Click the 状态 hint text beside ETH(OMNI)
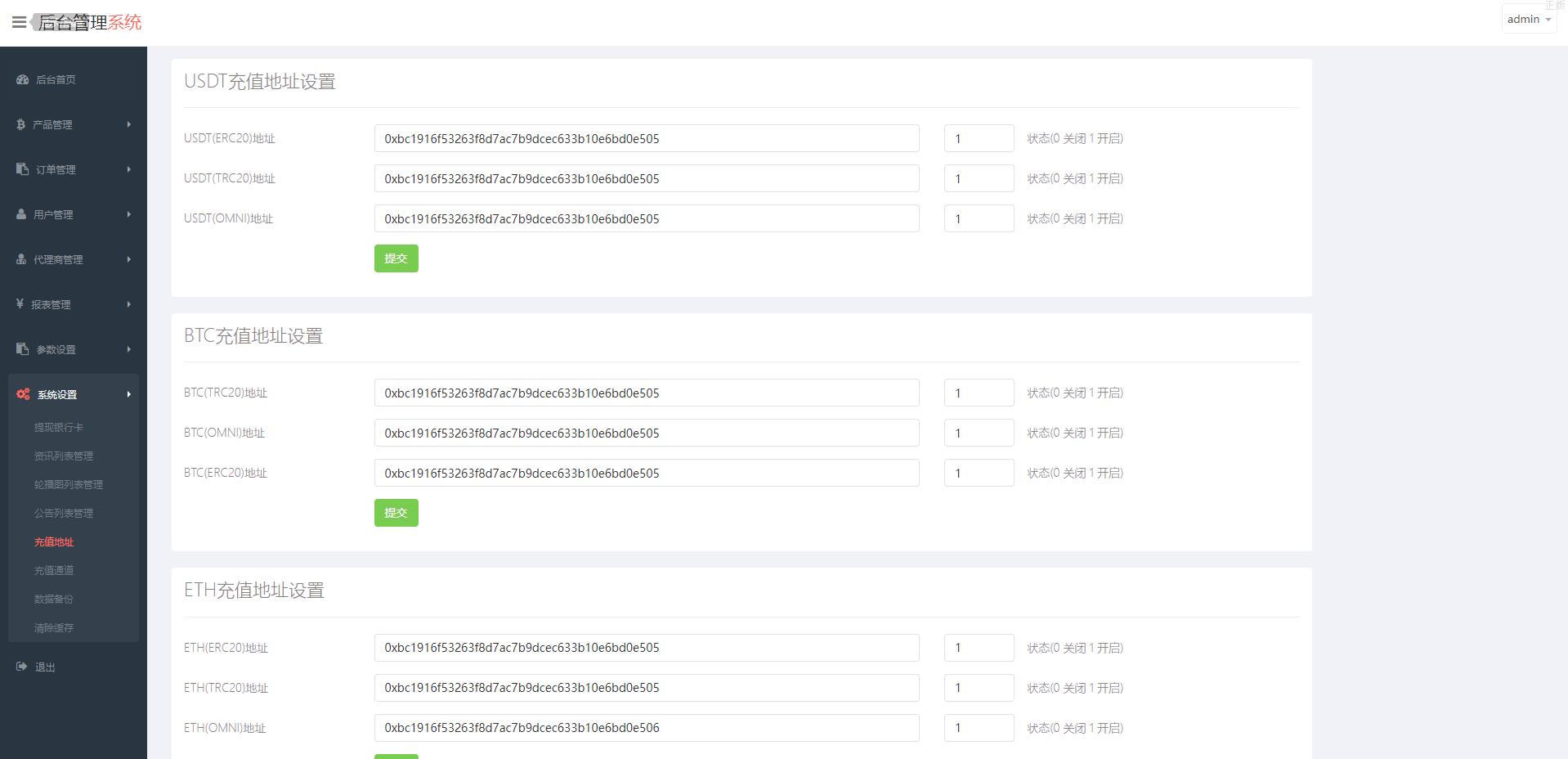1568x759 pixels. tap(1075, 728)
